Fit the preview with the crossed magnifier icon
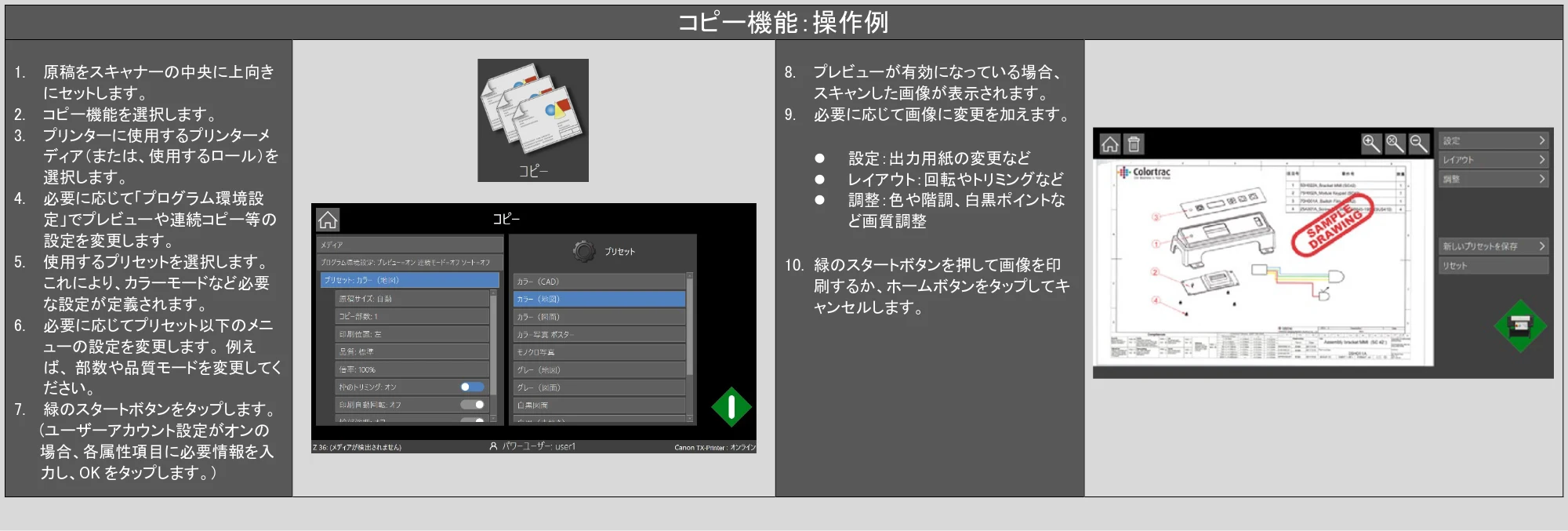The width and height of the screenshot is (1568, 531). (1395, 144)
